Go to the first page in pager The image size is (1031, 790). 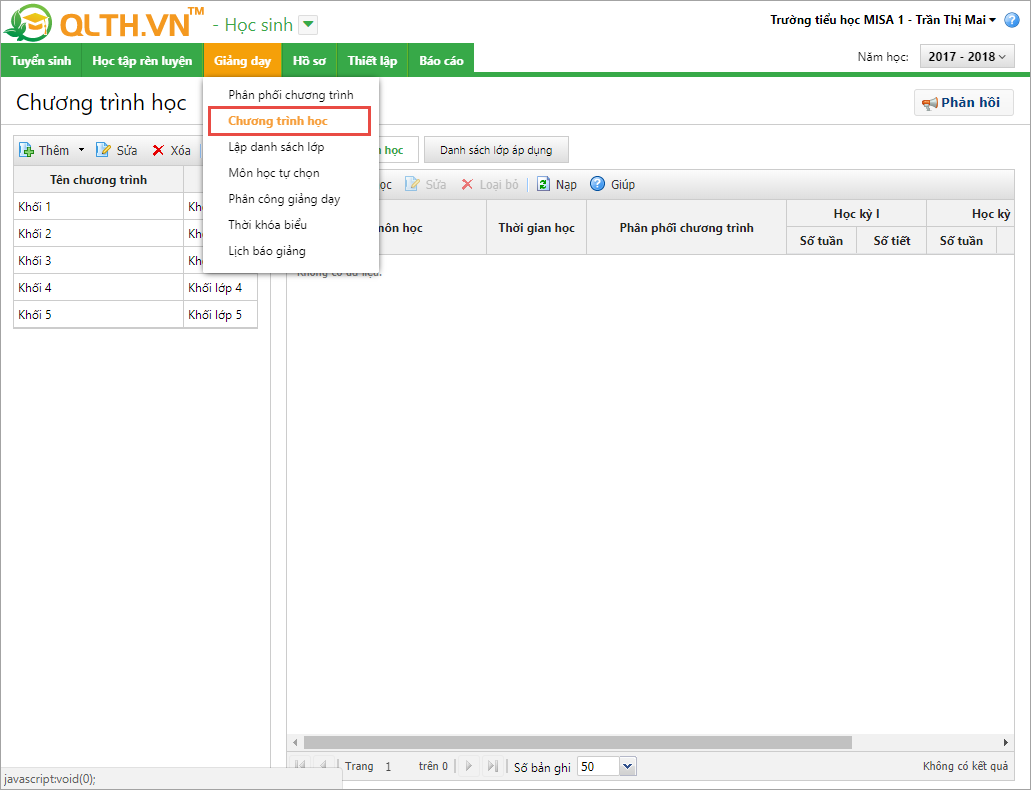(300, 766)
